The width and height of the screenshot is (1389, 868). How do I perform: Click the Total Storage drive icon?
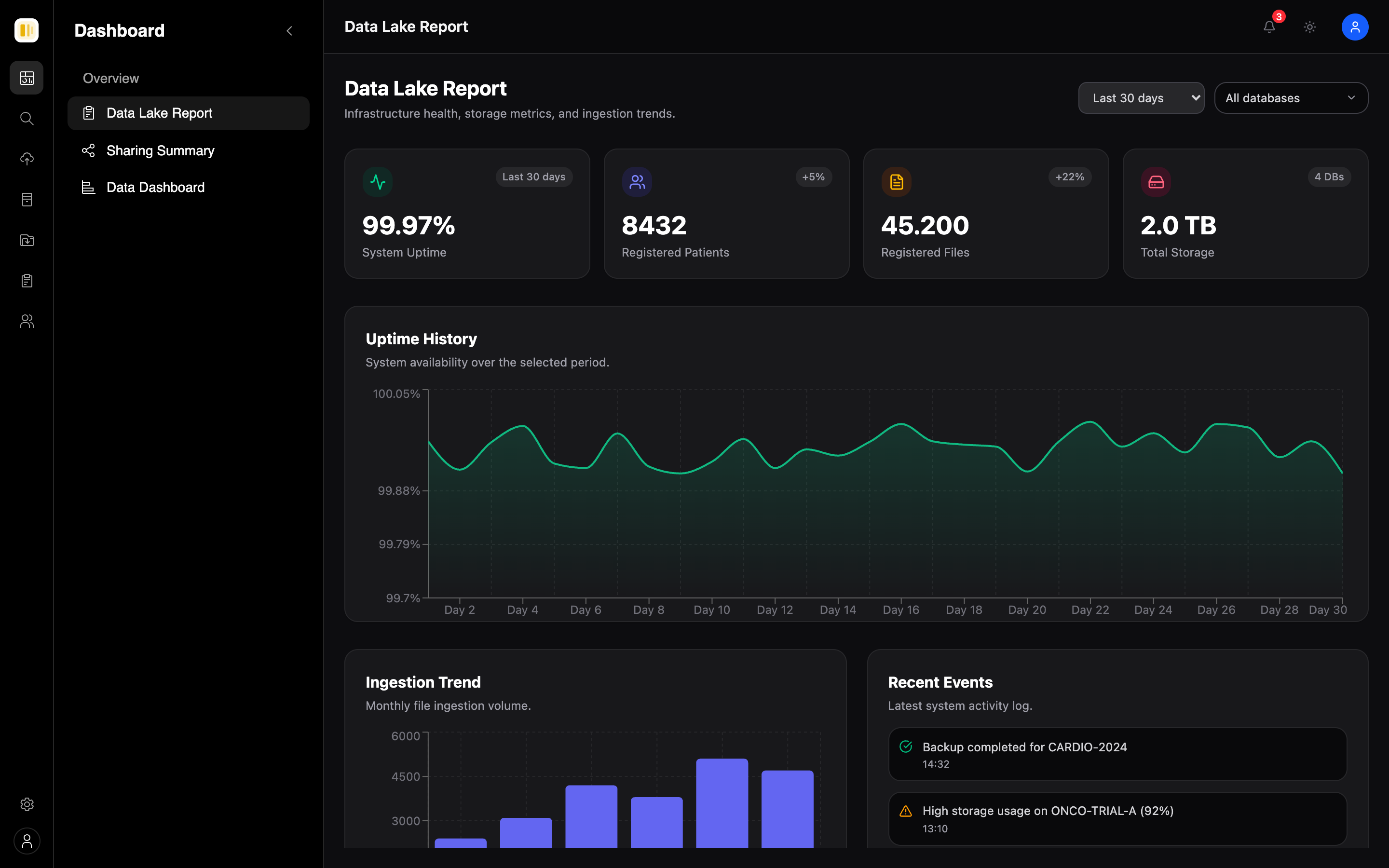coord(1156,182)
